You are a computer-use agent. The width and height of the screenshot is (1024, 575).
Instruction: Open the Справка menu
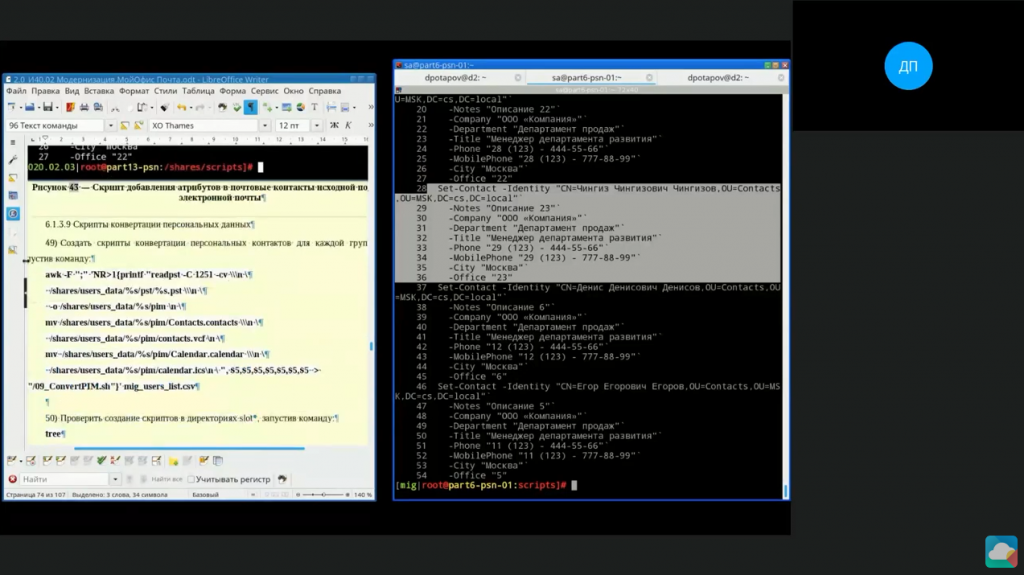click(325, 91)
